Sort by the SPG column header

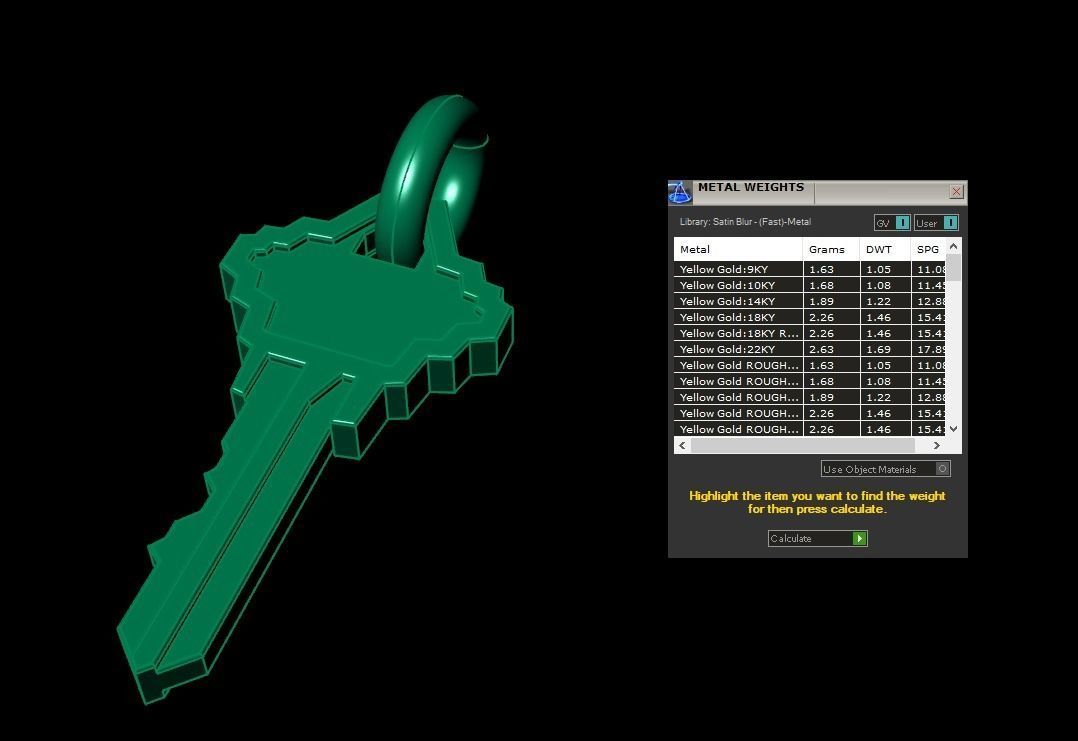tap(928, 249)
